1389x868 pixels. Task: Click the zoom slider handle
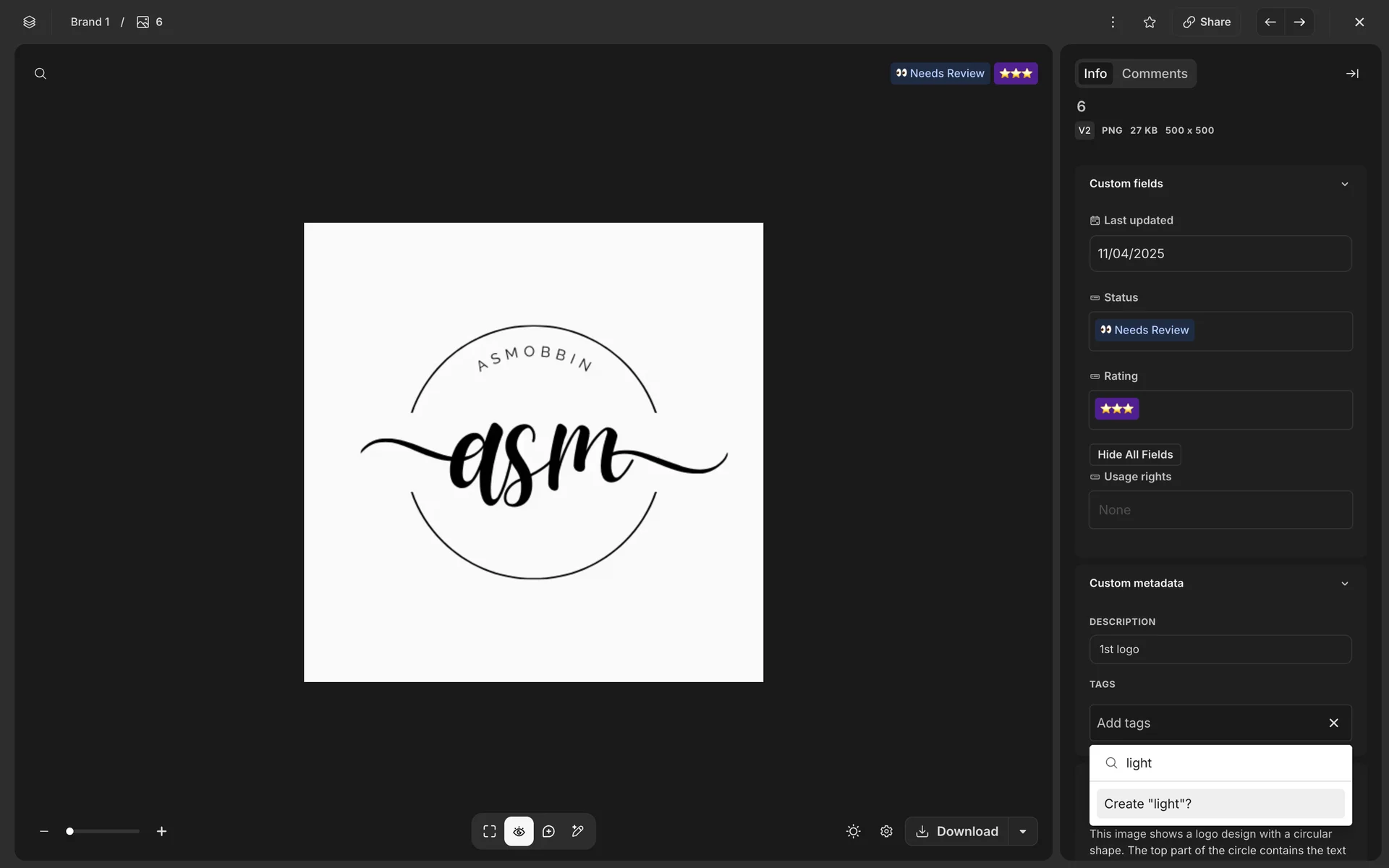tap(69, 831)
